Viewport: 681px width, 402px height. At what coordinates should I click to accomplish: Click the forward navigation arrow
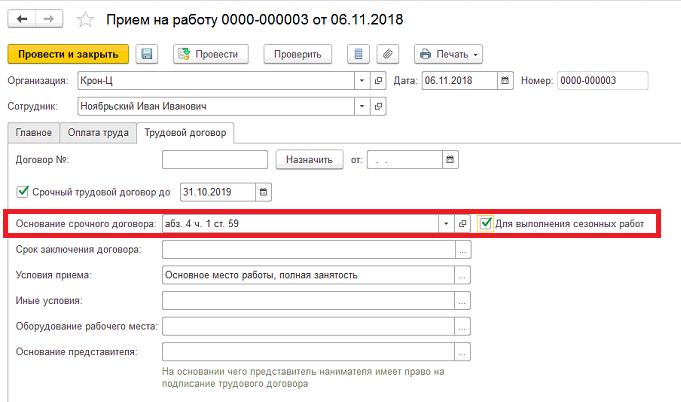coord(49,19)
